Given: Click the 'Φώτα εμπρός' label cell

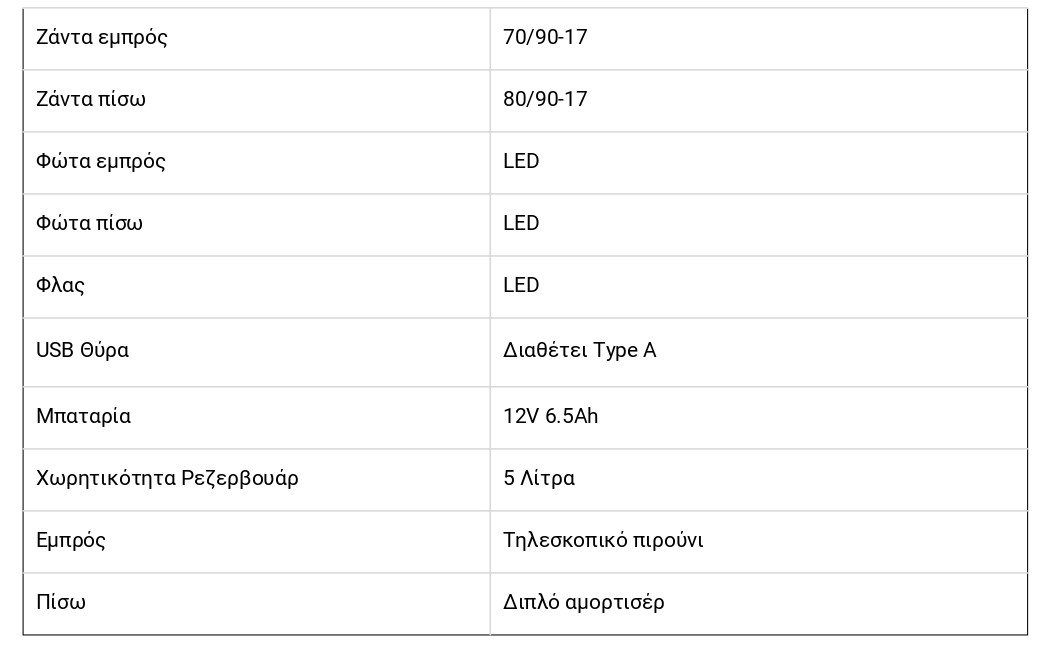Looking at the screenshot, I should tap(101, 161).
